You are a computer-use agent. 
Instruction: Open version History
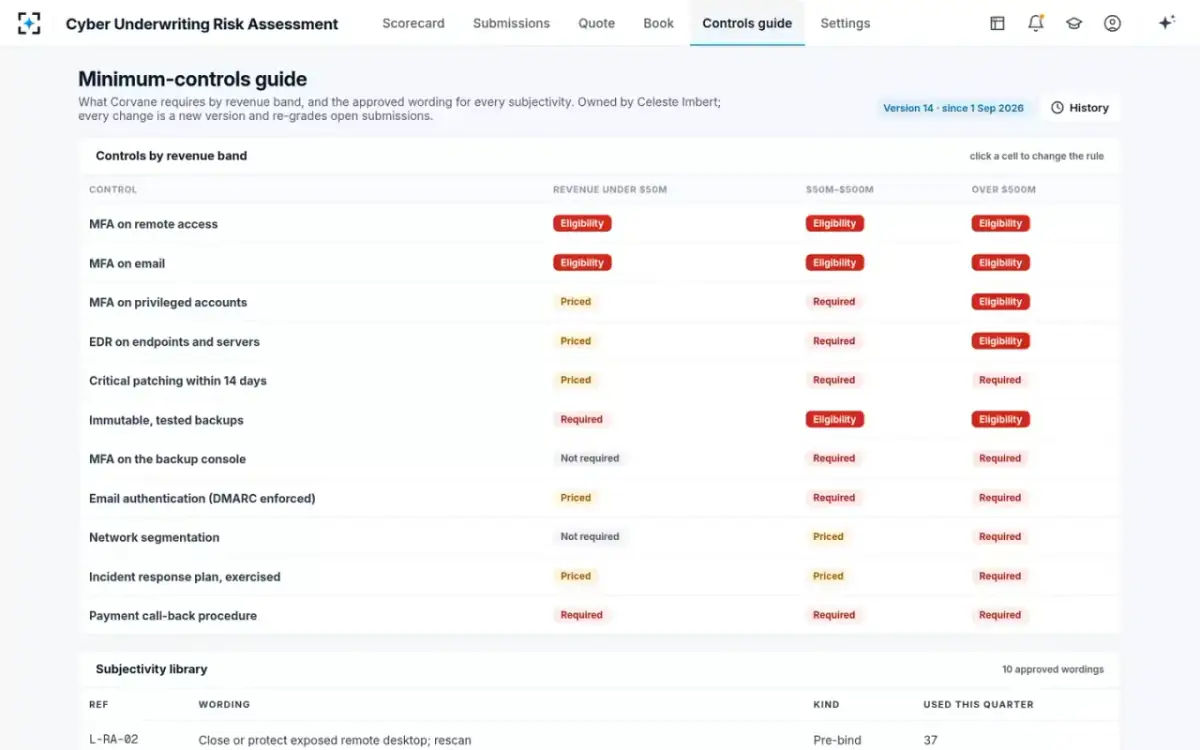[x=1080, y=108]
